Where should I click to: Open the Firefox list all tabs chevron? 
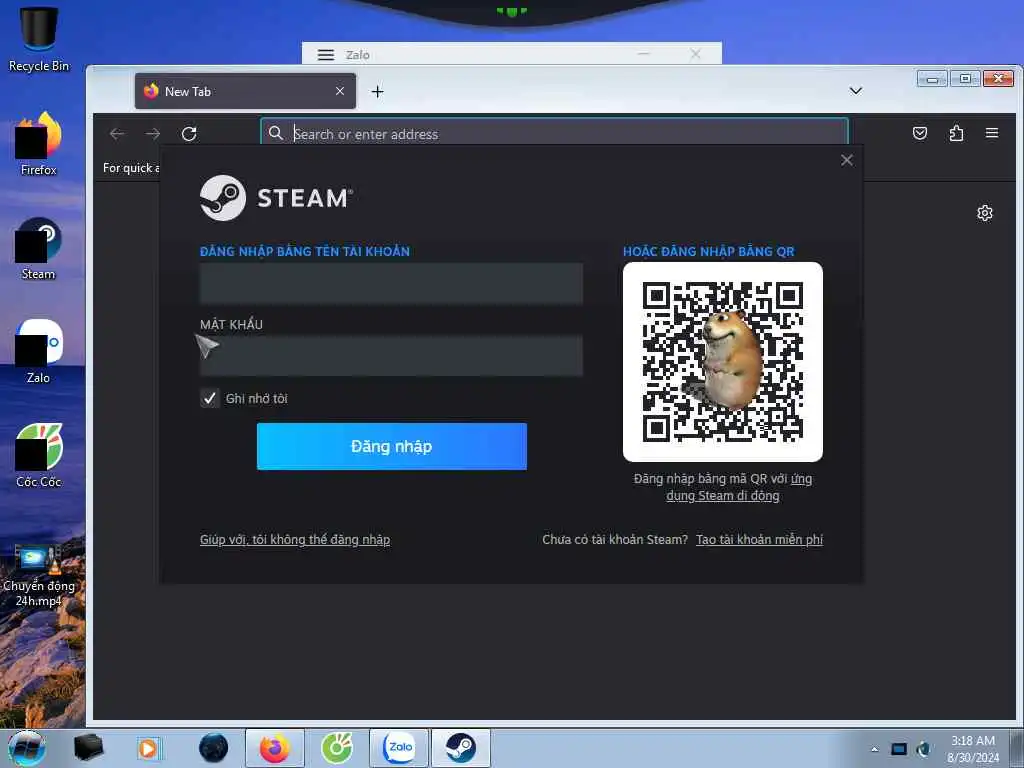click(856, 91)
